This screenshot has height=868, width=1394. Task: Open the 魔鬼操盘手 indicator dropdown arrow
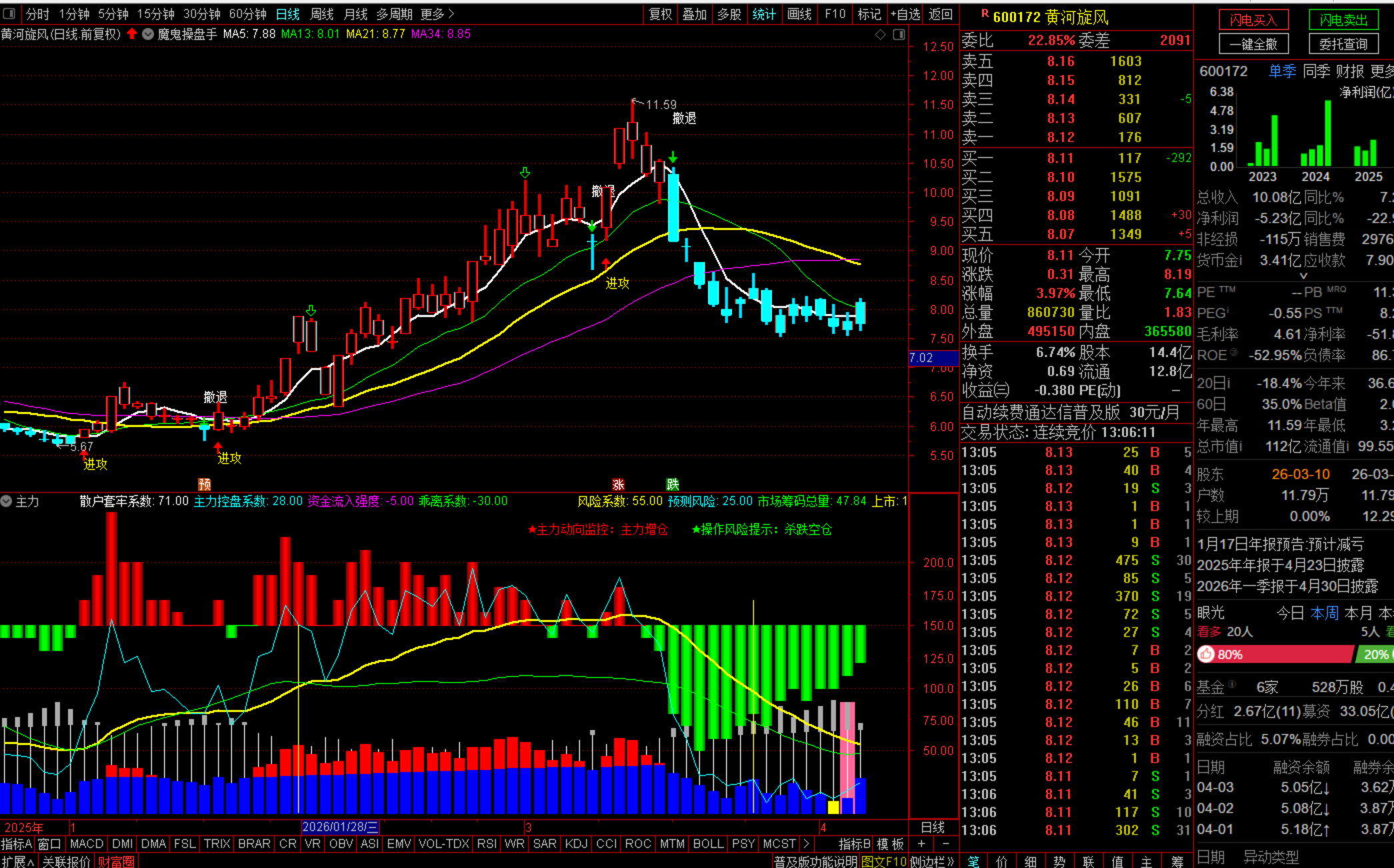(x=148, y=34)
